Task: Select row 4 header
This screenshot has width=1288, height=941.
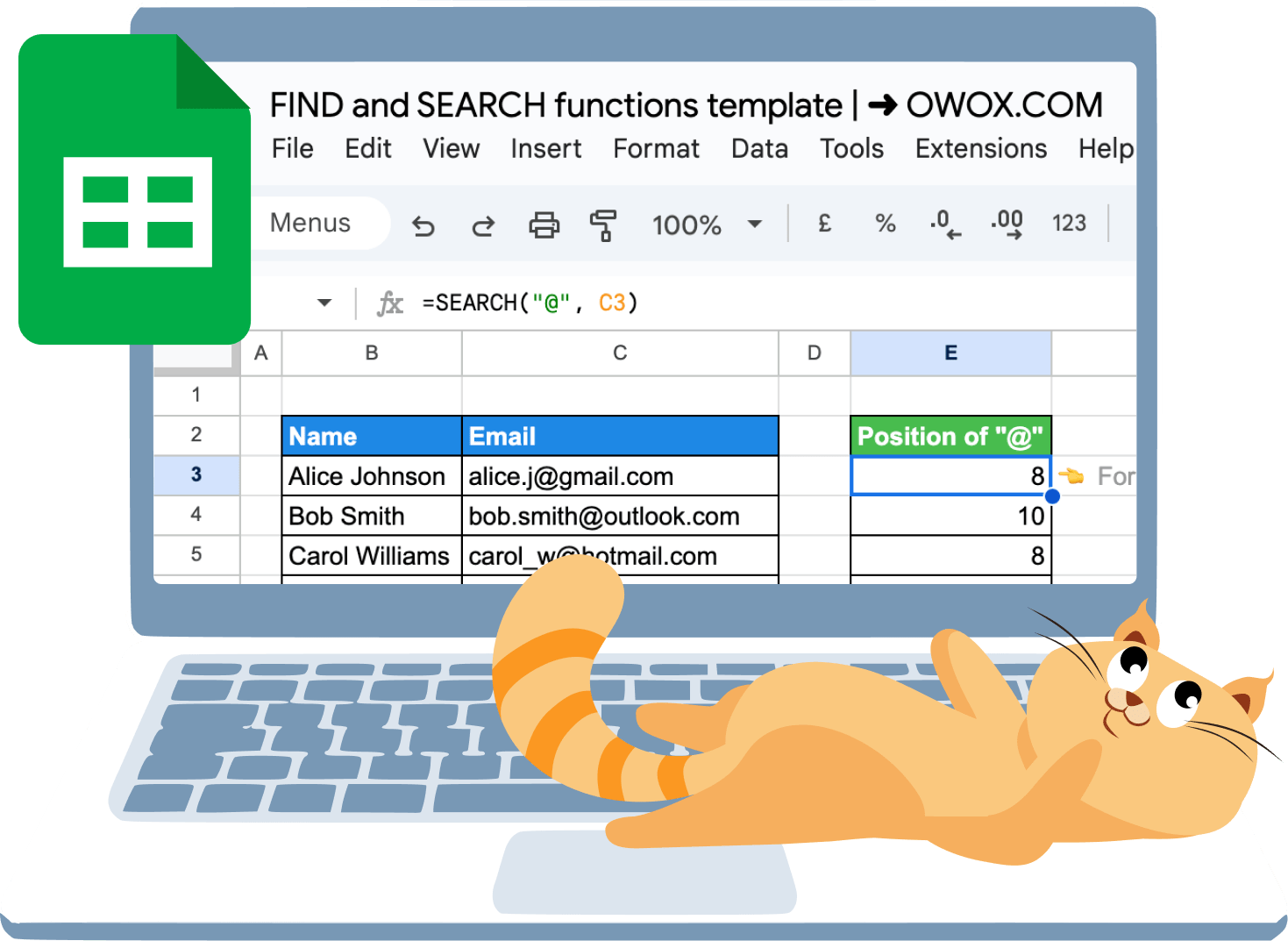Action: click(196, 515)
